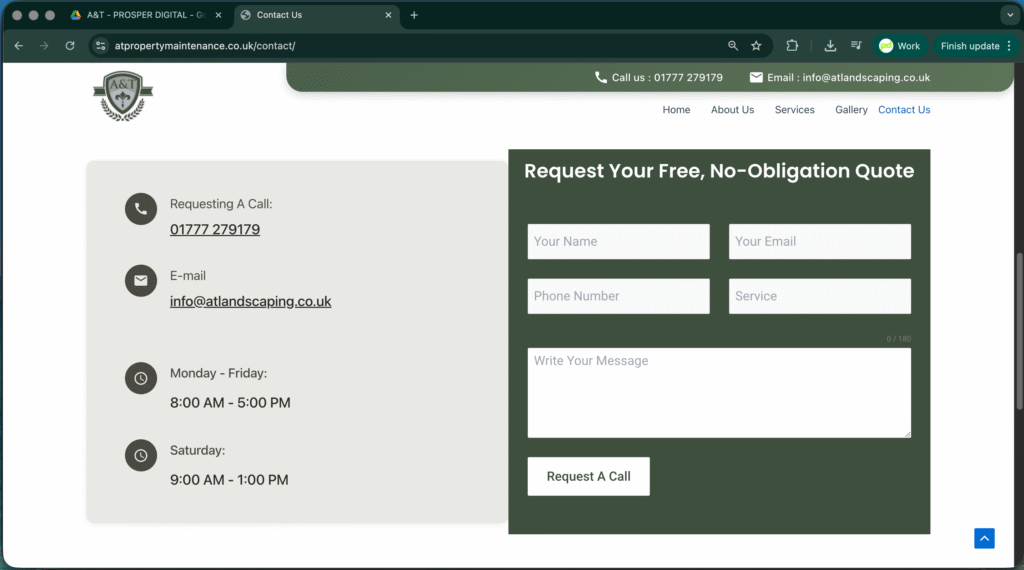Image resolution: width=1024 pixels, height=570 pixels.
Task: Go back to previous page
Action: (x=18, y=46)
